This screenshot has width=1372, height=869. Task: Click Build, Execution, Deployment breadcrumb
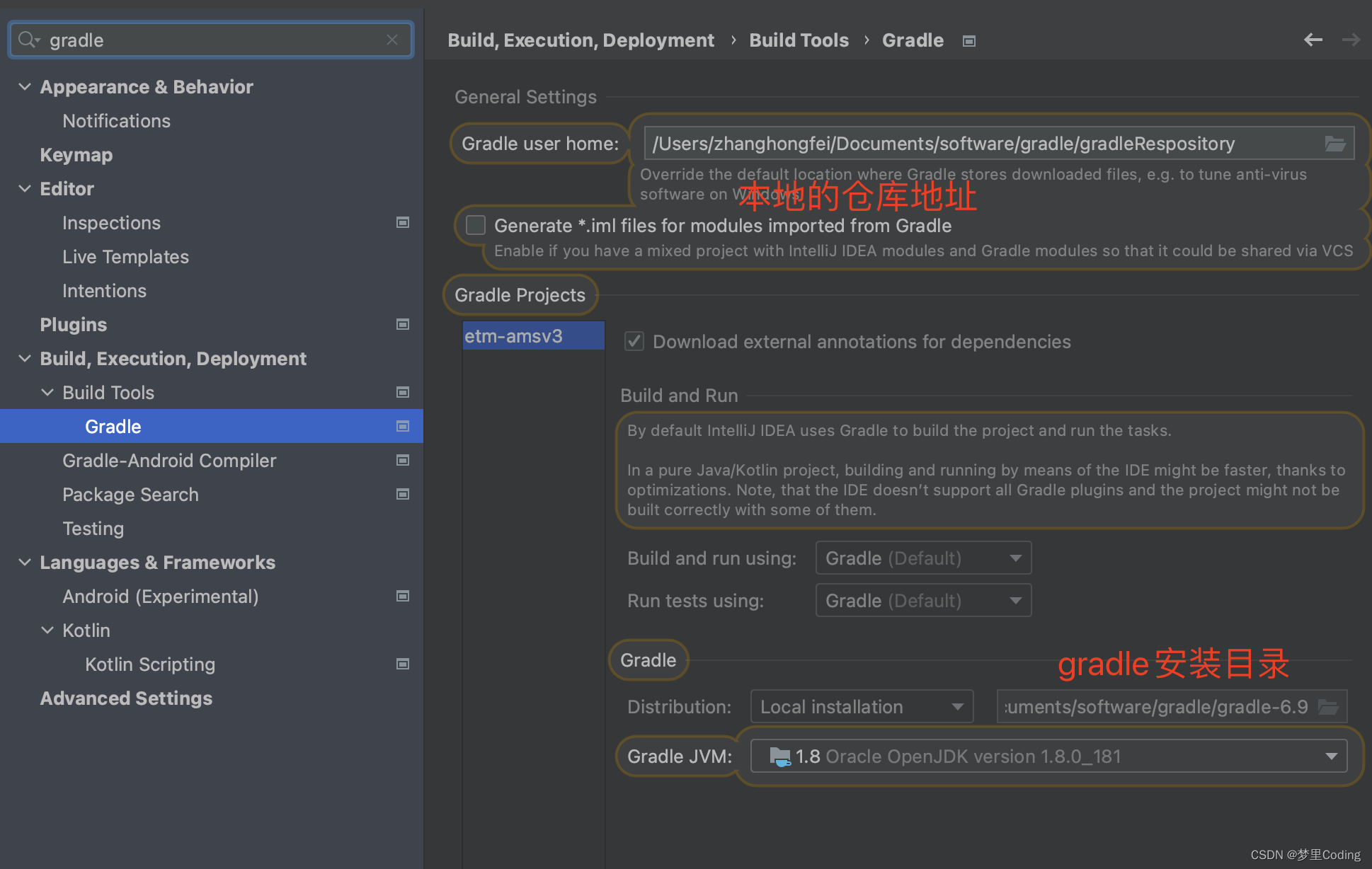[581, 40]
